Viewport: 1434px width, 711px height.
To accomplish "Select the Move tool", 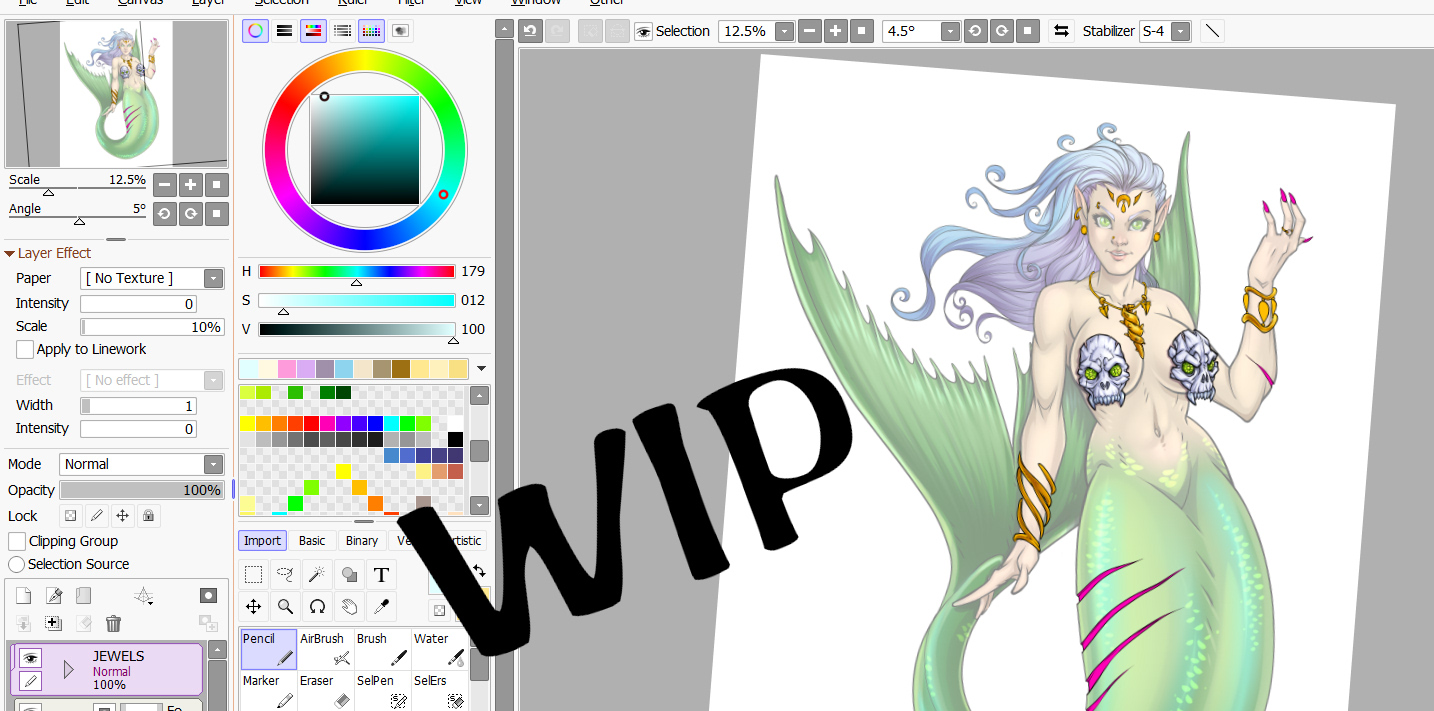I will (254, 606).
